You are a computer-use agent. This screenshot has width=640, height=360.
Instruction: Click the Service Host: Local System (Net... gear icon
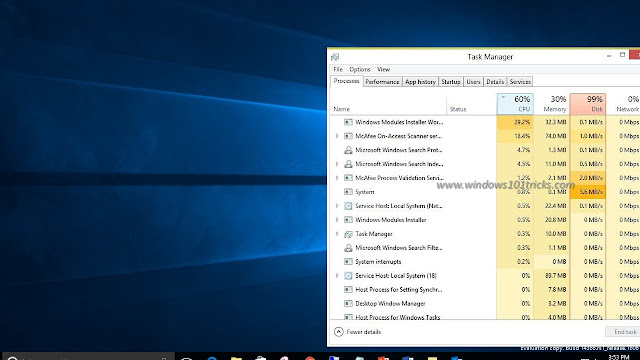click(x=348, y=206)
